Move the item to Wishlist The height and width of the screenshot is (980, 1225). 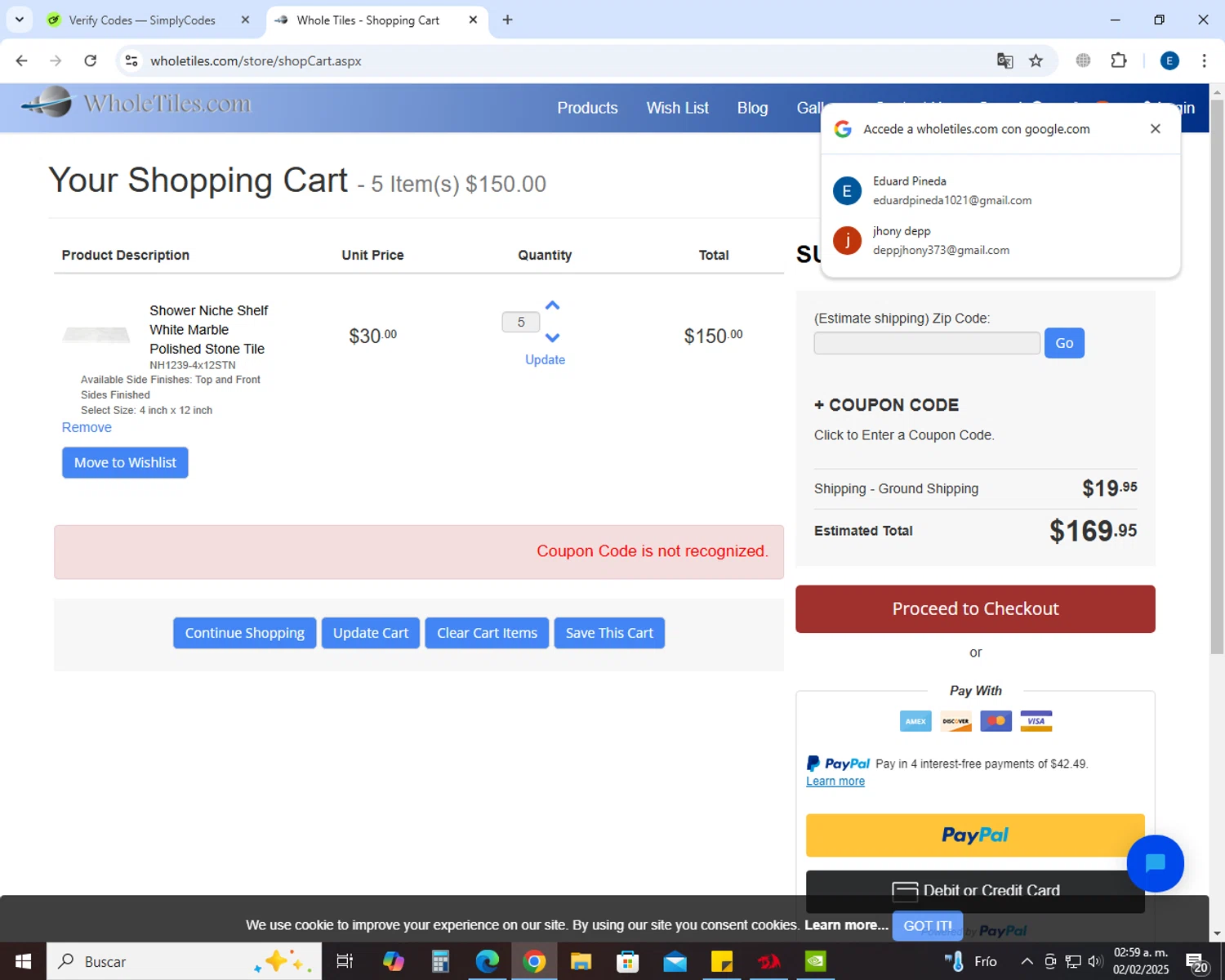[x=125, y=462]
